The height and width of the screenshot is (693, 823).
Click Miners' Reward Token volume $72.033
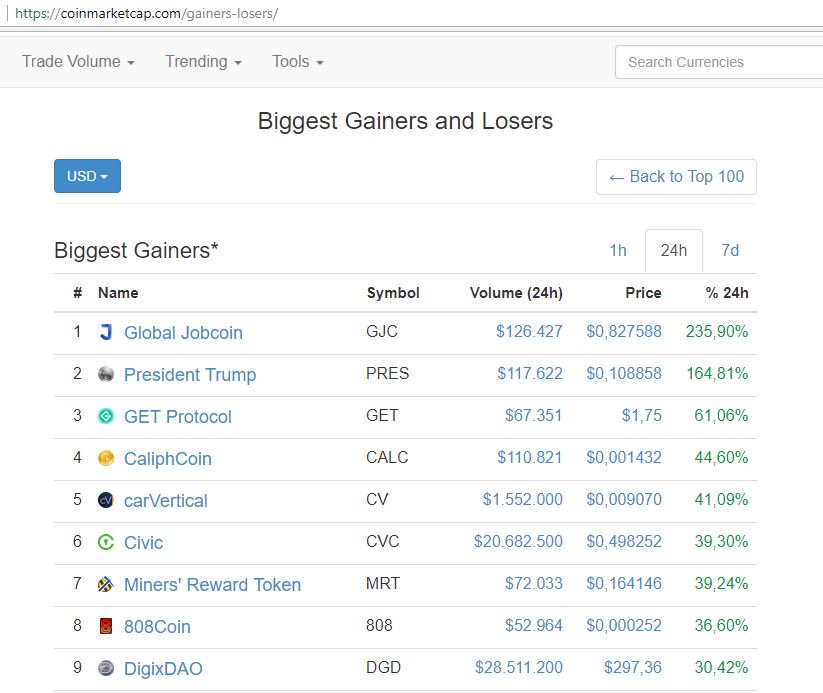tap(533, 583)
